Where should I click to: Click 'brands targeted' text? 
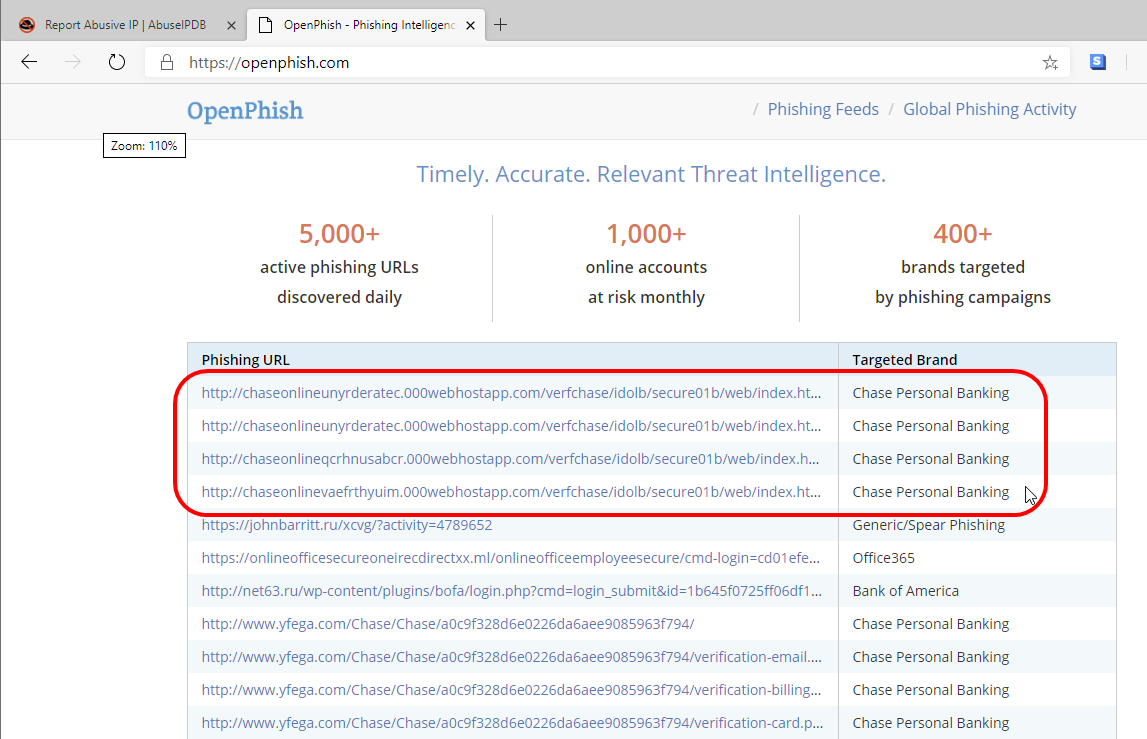point(963,267)
